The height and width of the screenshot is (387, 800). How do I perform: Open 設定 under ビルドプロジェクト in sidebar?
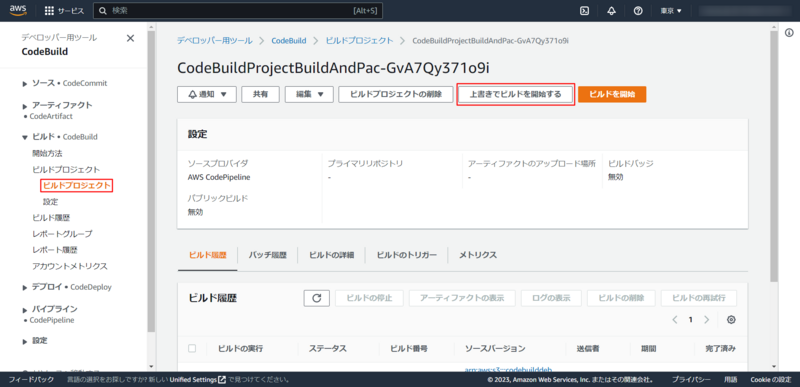pos(51,202)
